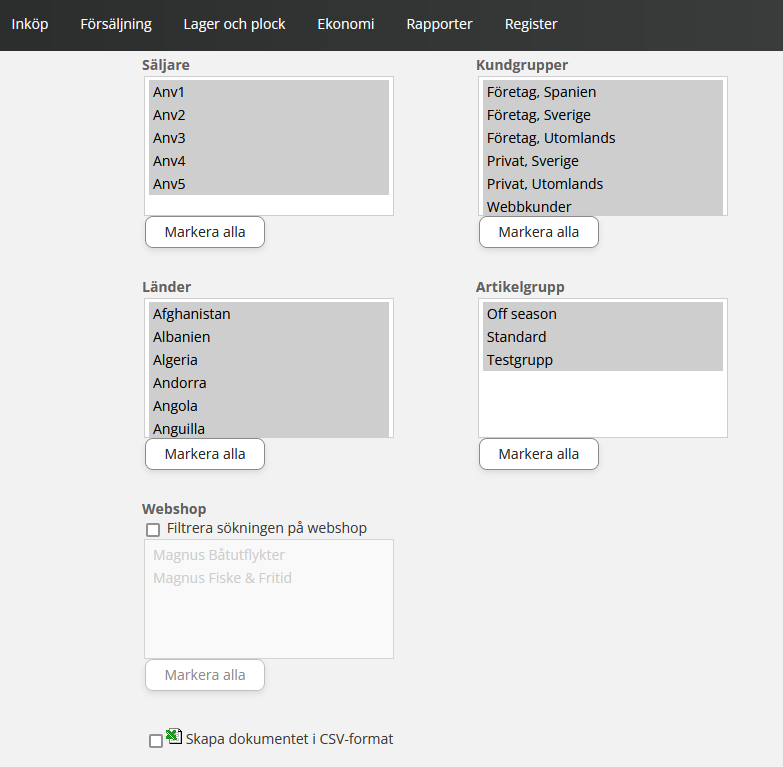Image resolution: width=783 pixels, height=767 pixels.
Task: Select 'Företag, Utomlands' in Kundgrupper
Action: coord(602,138)
